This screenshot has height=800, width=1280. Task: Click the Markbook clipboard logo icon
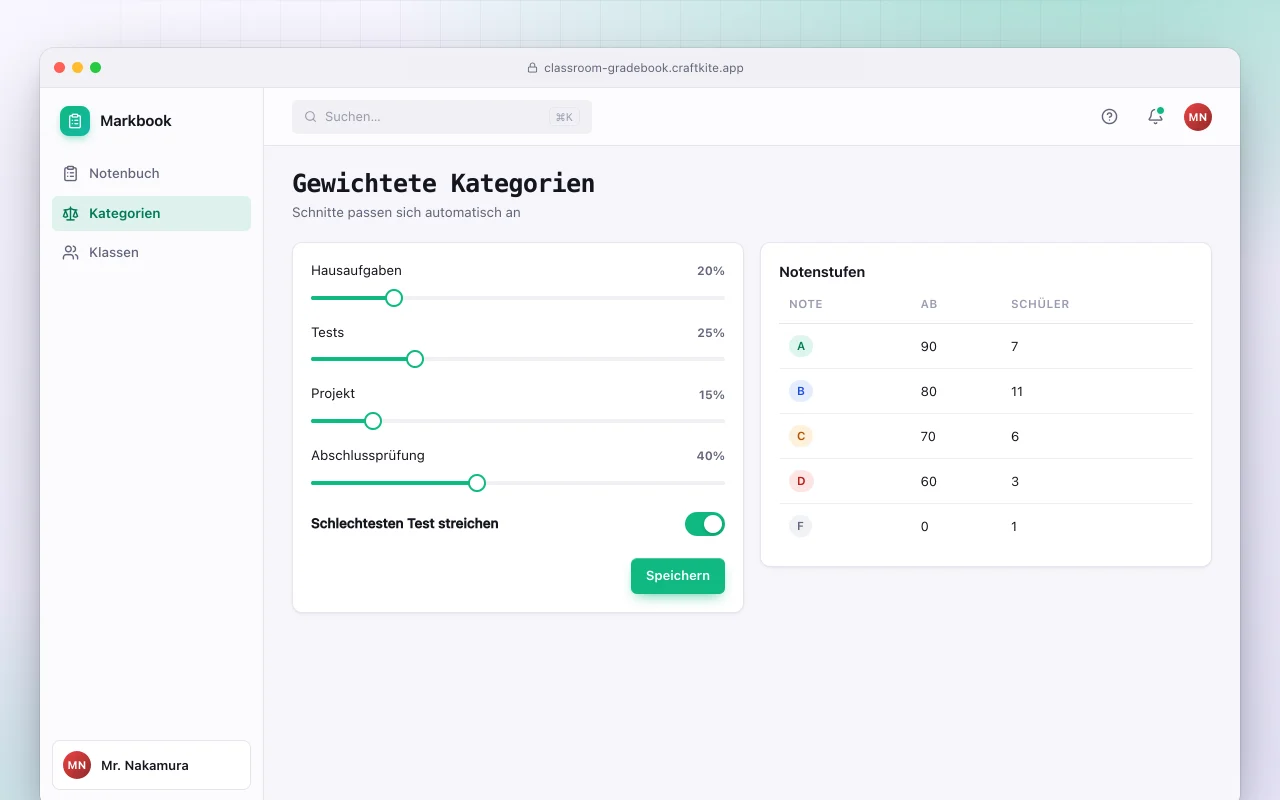(75, 121)
